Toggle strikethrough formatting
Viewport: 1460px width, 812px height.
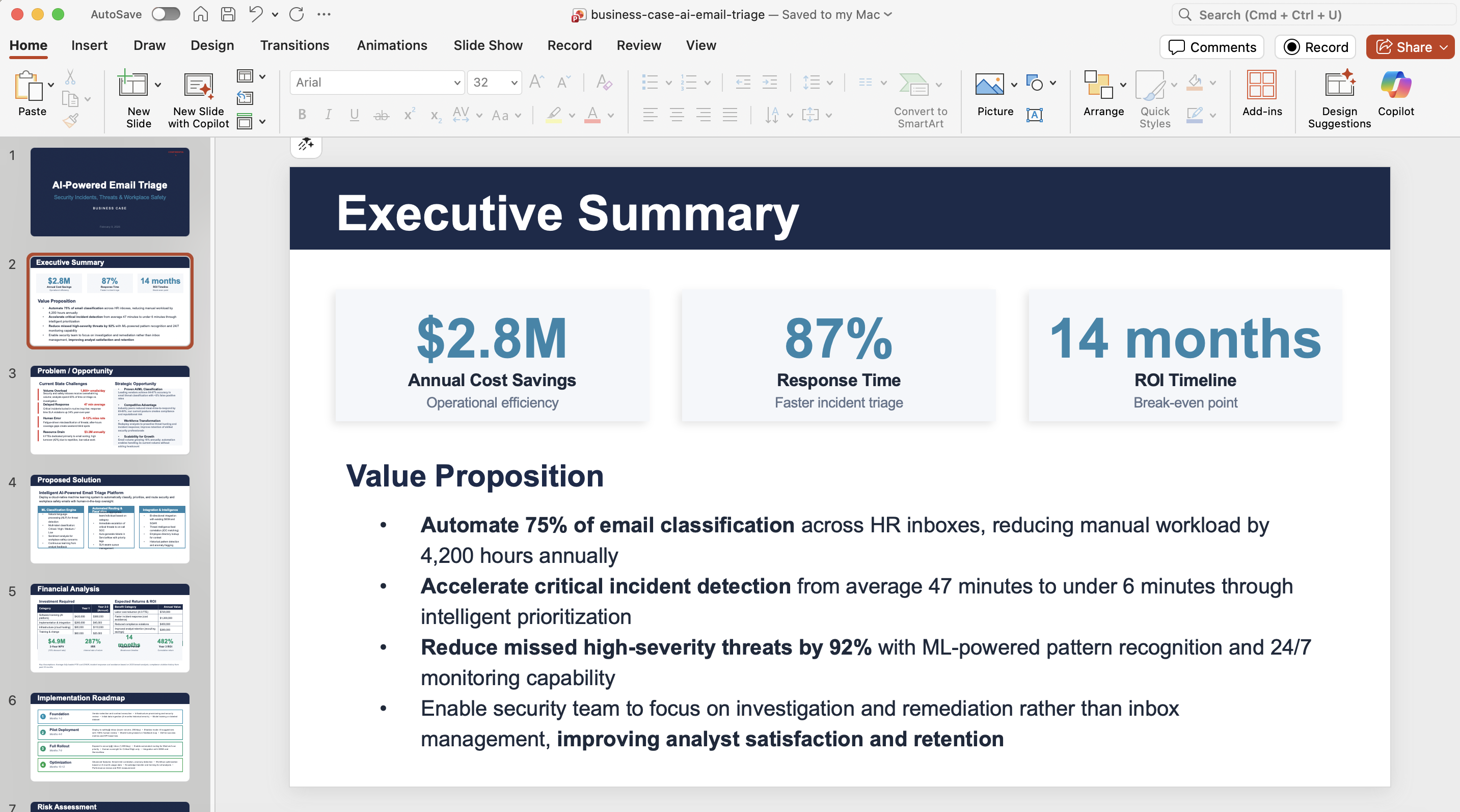click(x=382, y=115)
